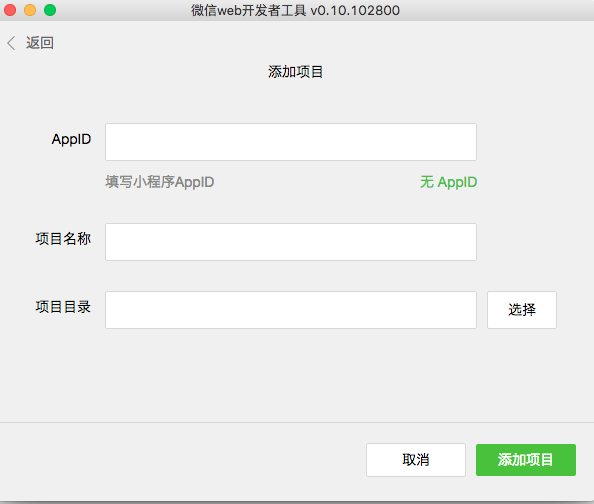Image resolution: width=594 pixels, height=504 pixels.
Task: Click the divider line above 取消
Action: (x=297, y=422)
